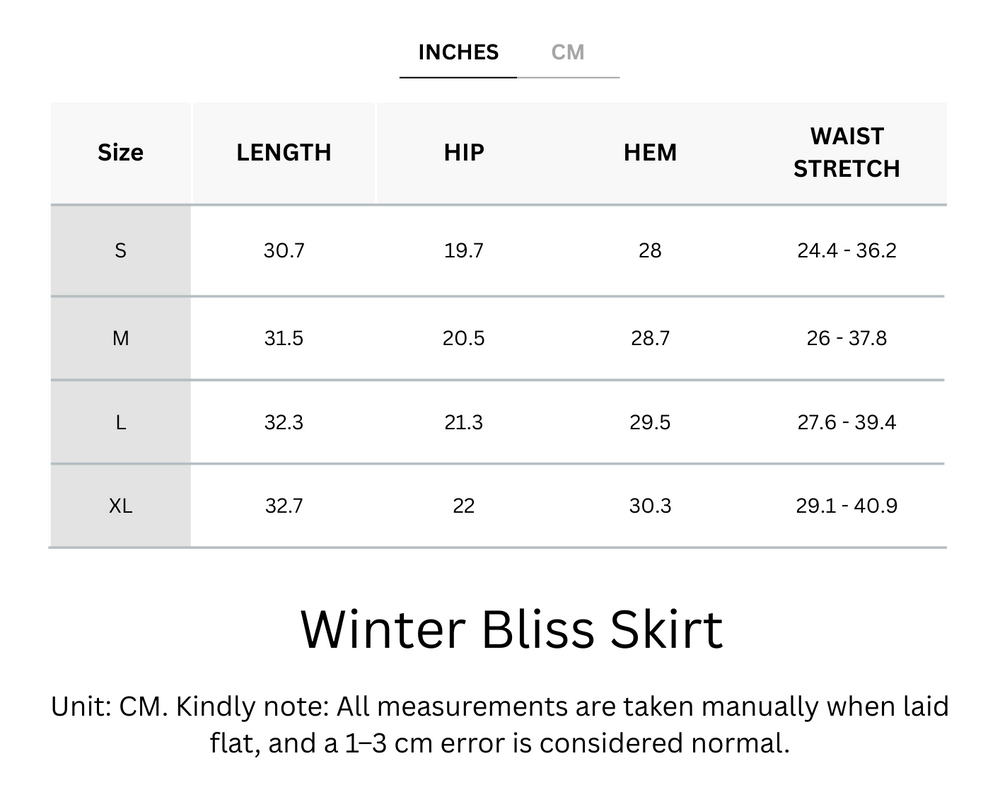
Task: Click the HIP column header
Action: tap(464, 152)
